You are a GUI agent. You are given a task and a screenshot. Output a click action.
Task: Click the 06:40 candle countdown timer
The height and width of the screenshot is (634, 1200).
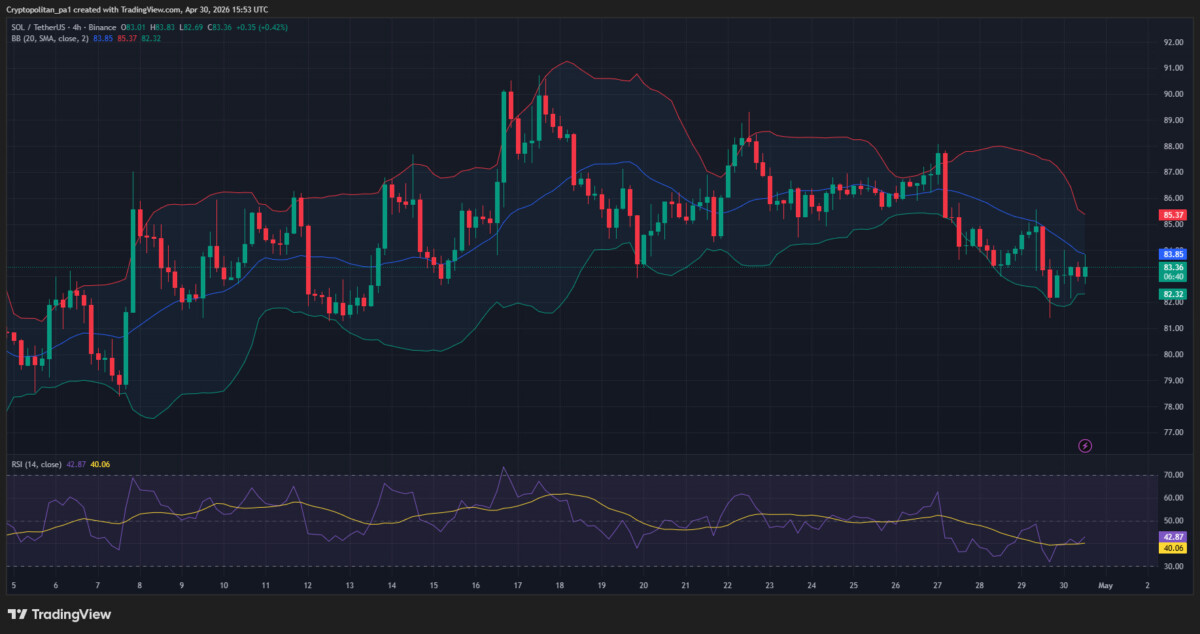1173,278
